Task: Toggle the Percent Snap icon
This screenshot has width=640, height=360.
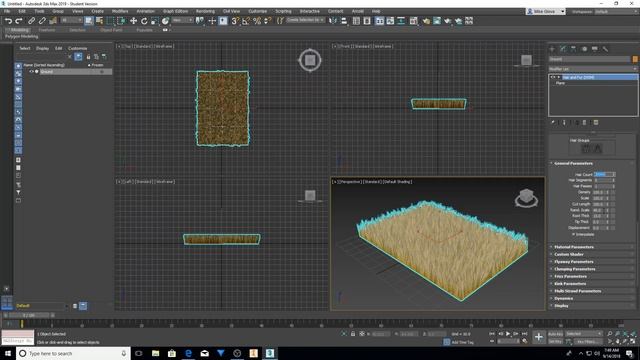Action: [x=257, y=21]
